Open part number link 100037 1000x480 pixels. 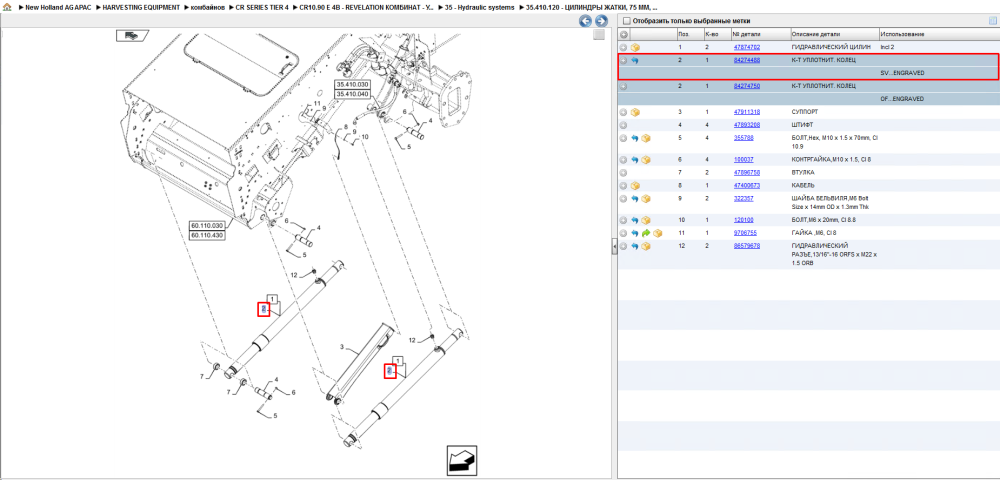[x=742, y=159]
